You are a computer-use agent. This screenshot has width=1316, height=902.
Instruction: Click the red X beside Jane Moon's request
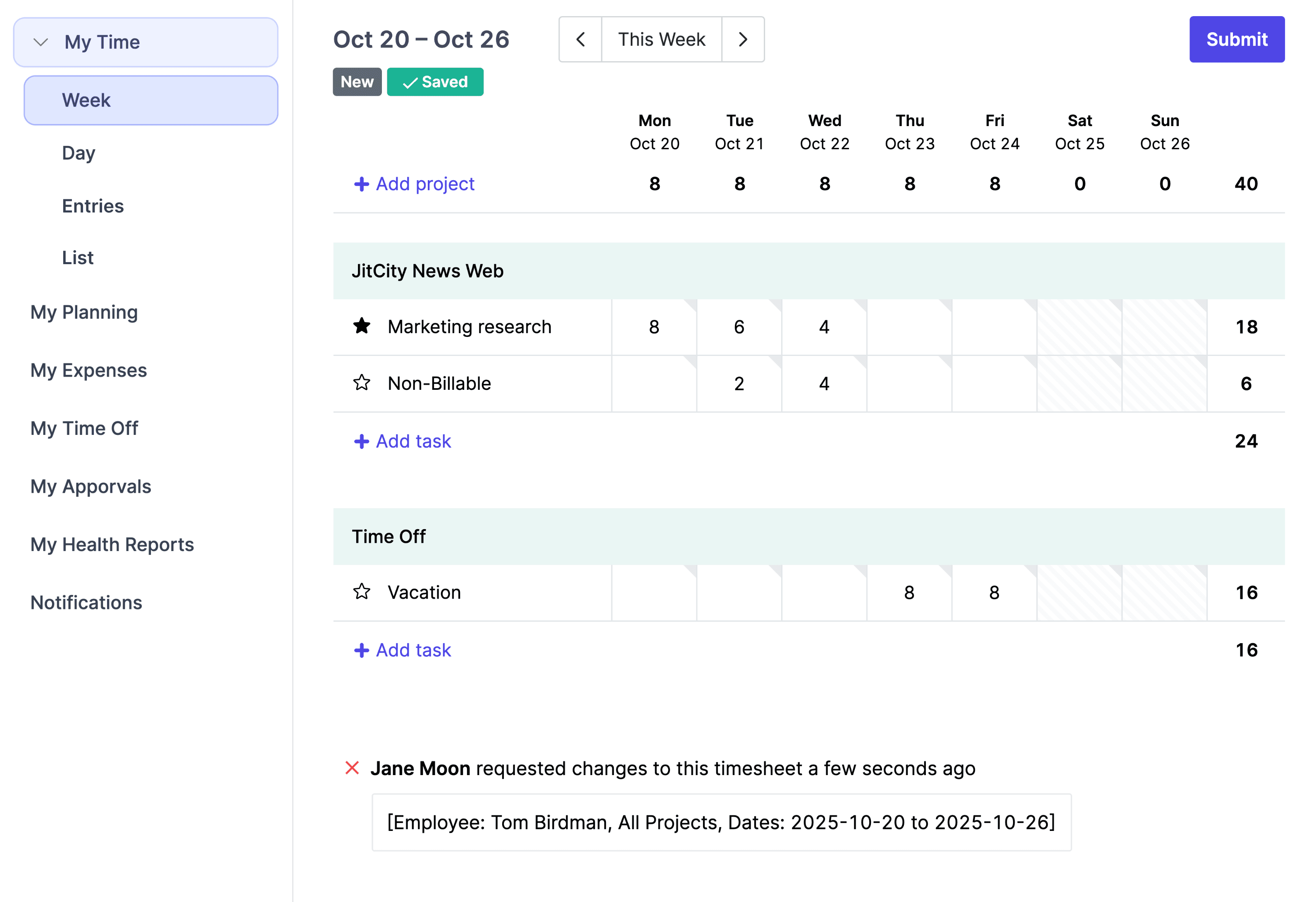pos(352,768)
